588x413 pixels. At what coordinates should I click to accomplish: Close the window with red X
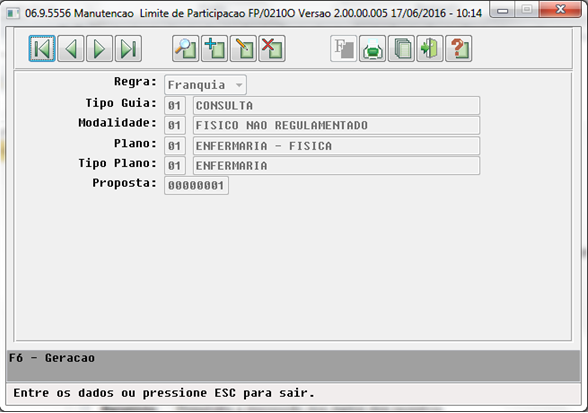[x=561, y=9]
